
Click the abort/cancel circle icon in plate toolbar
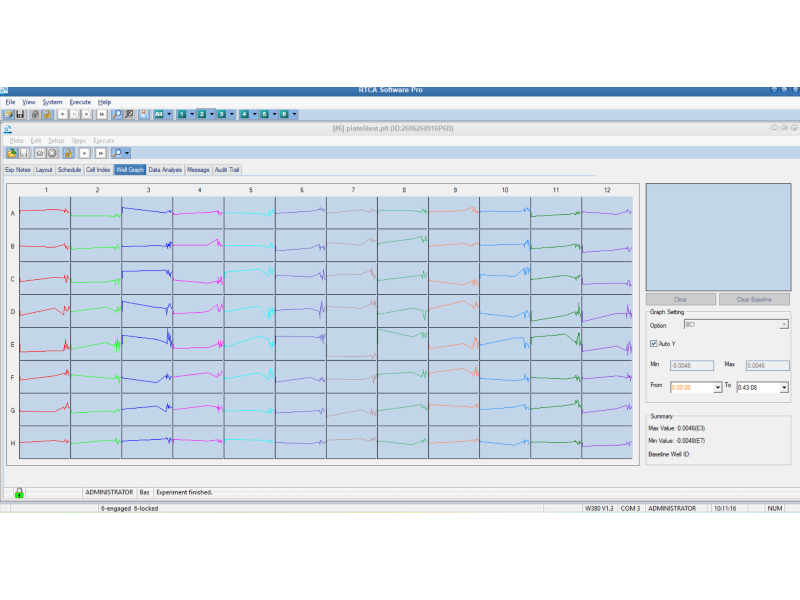(x=52, y=153)
